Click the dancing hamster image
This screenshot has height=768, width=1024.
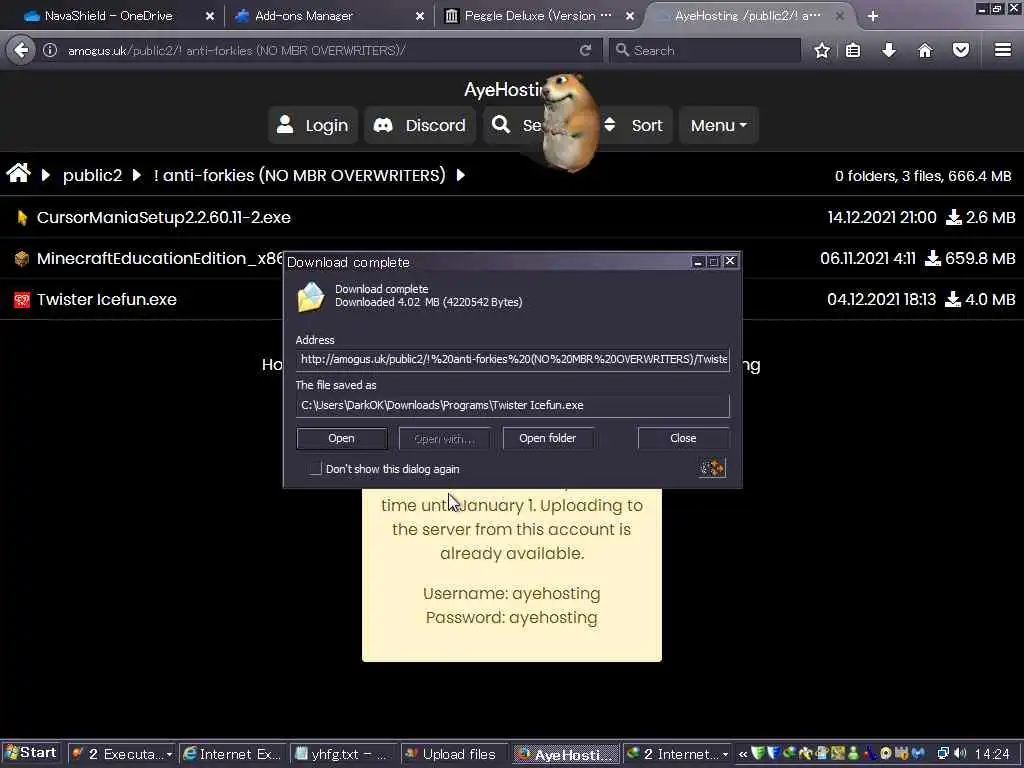(x=569, y=122)
